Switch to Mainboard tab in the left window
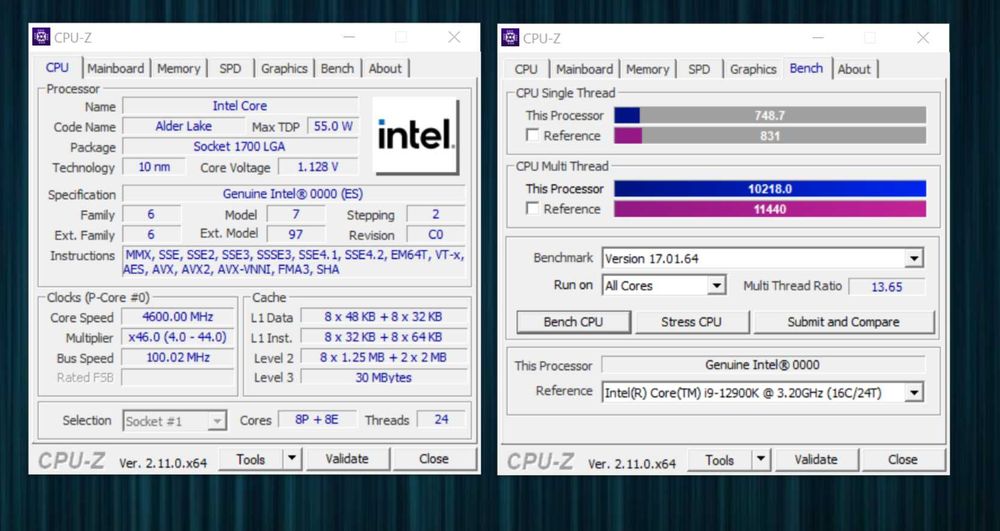Image resolution: width=1000 pixels, height=531 pixels. (x=115, y=68)
